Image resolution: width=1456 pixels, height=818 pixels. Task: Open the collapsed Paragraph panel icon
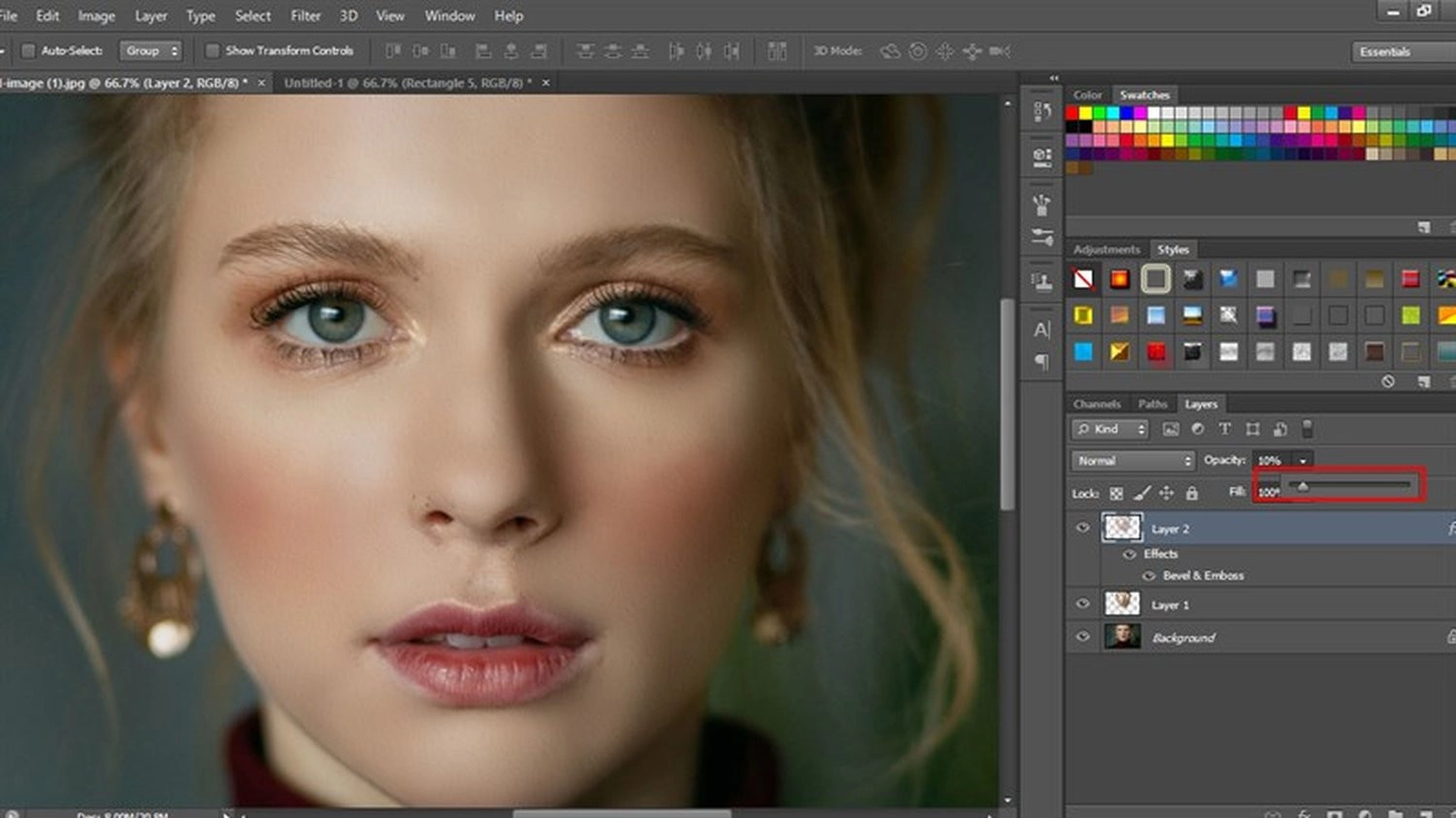pyautogui.click(x=1042, y=362)
